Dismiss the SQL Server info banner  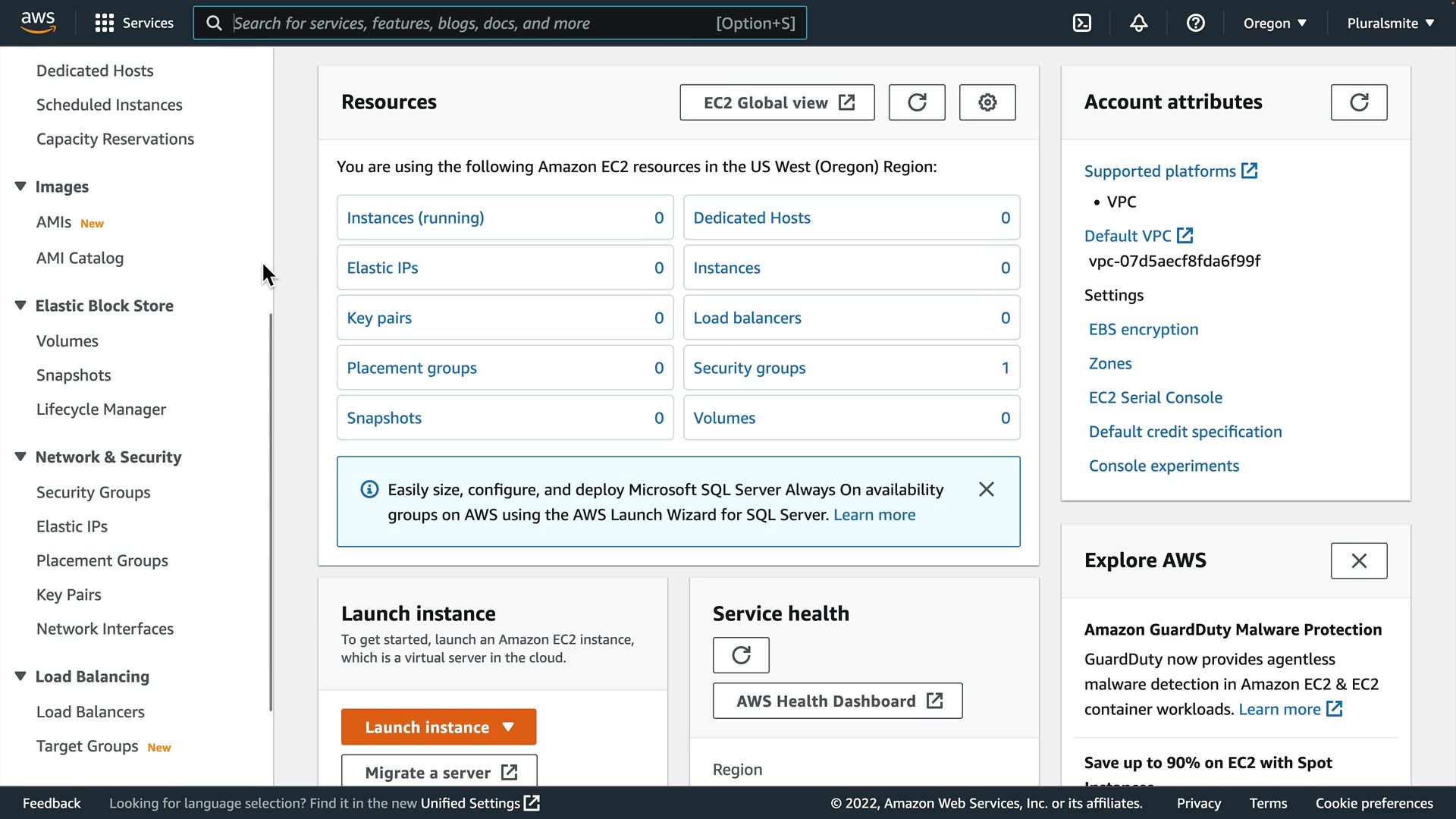(986, 489)
